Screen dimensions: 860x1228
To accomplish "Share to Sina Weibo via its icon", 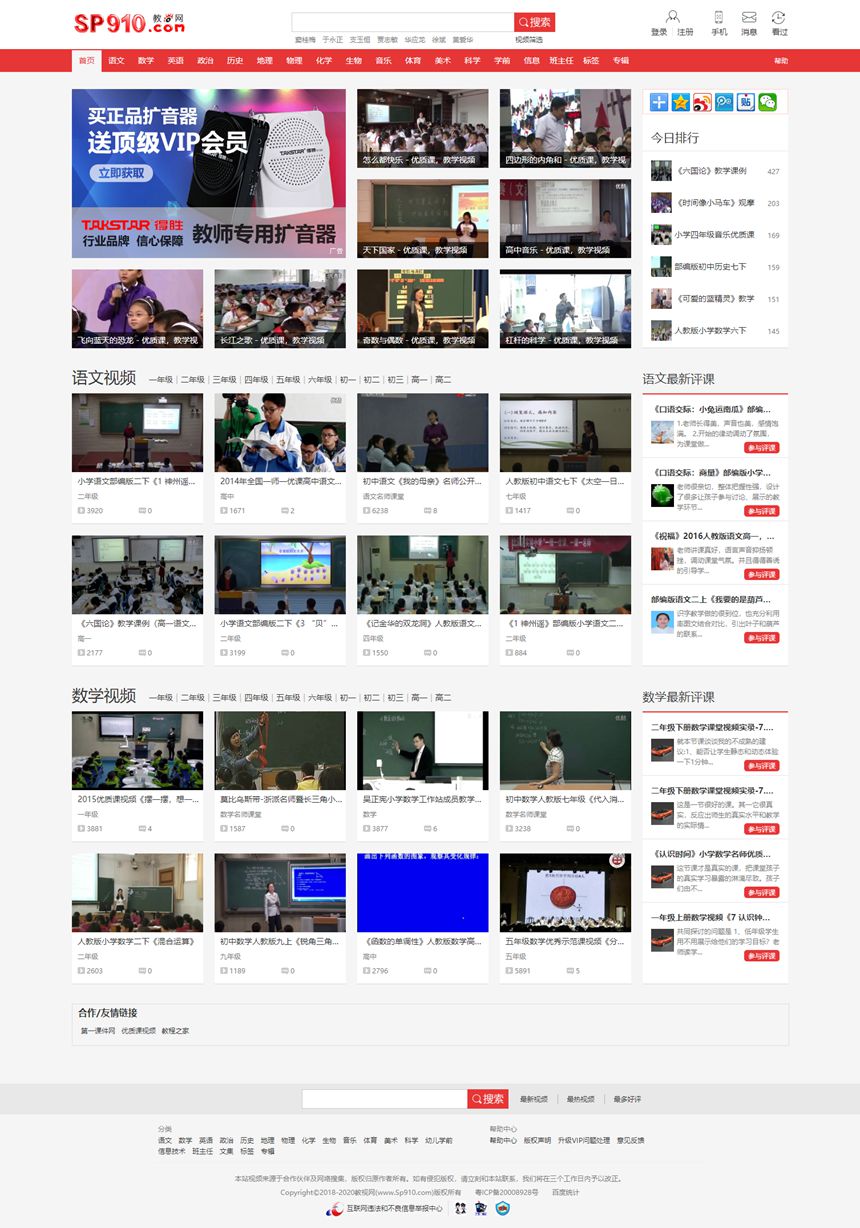I will coord(702,102).
